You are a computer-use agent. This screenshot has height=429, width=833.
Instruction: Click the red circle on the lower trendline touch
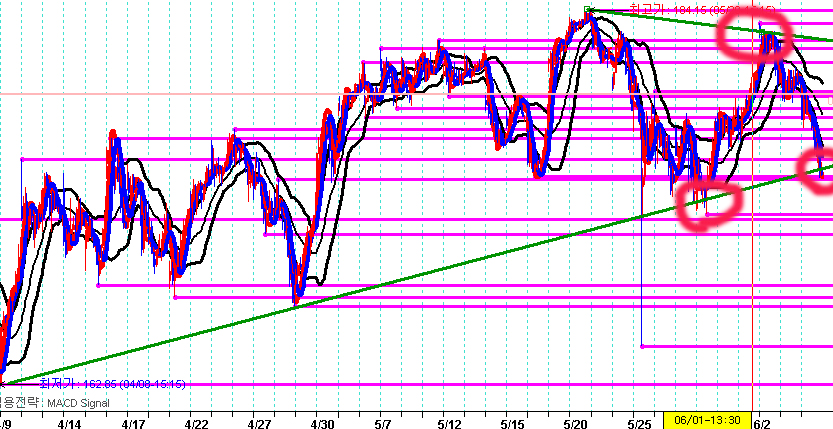[x=707, y=202]
